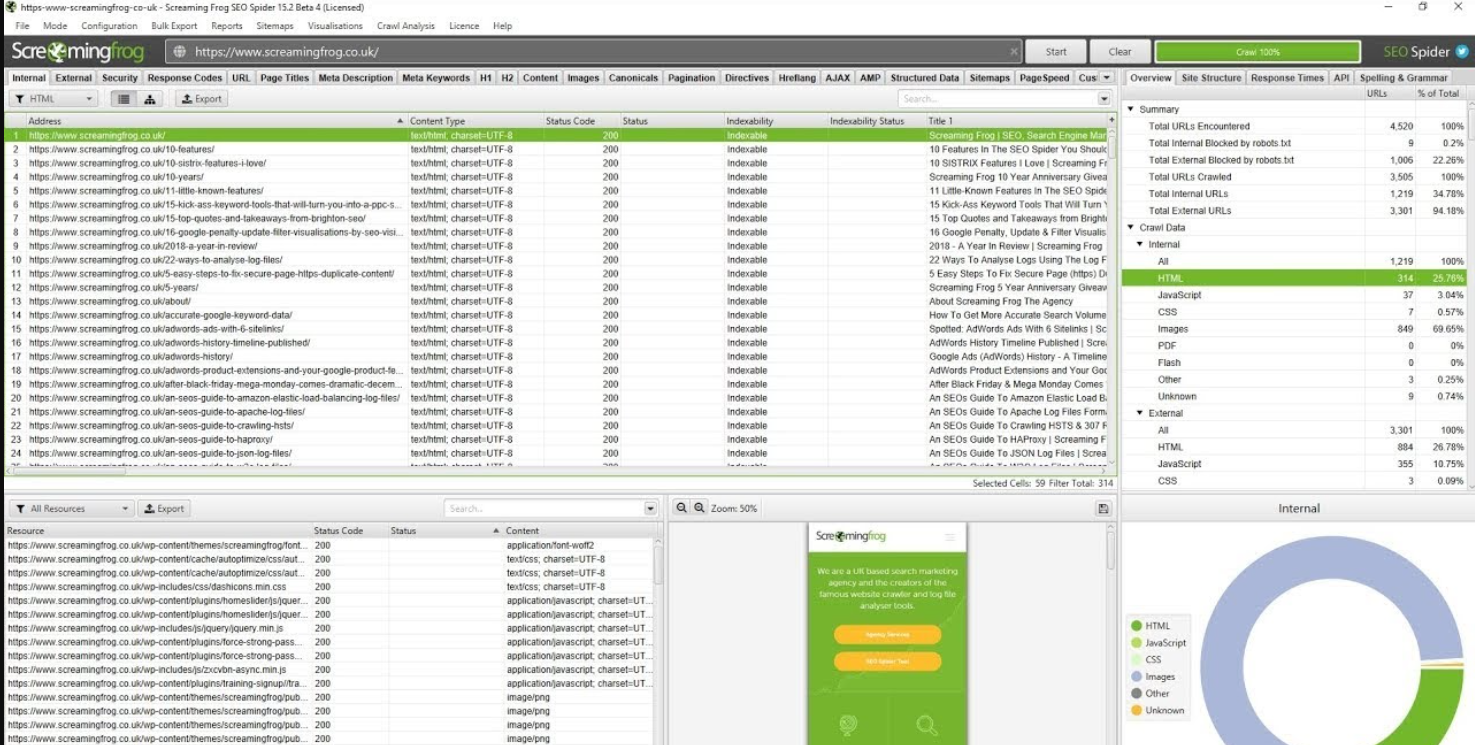Sort by the Status Code column header

point(580,121)
